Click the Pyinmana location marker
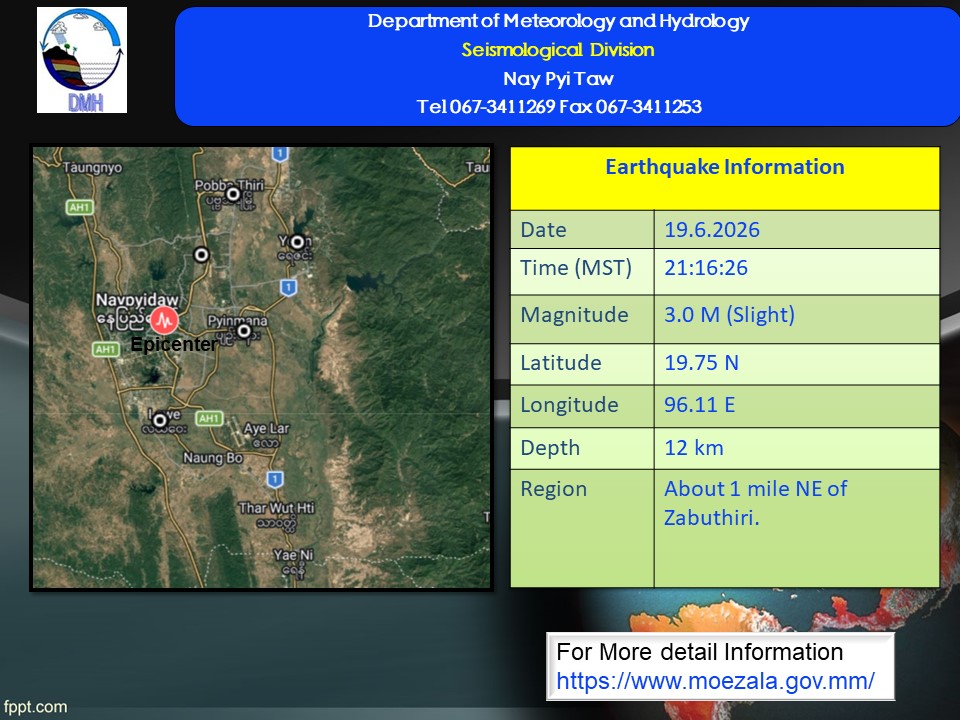This screenshot has height=720, width=960. 244,331
